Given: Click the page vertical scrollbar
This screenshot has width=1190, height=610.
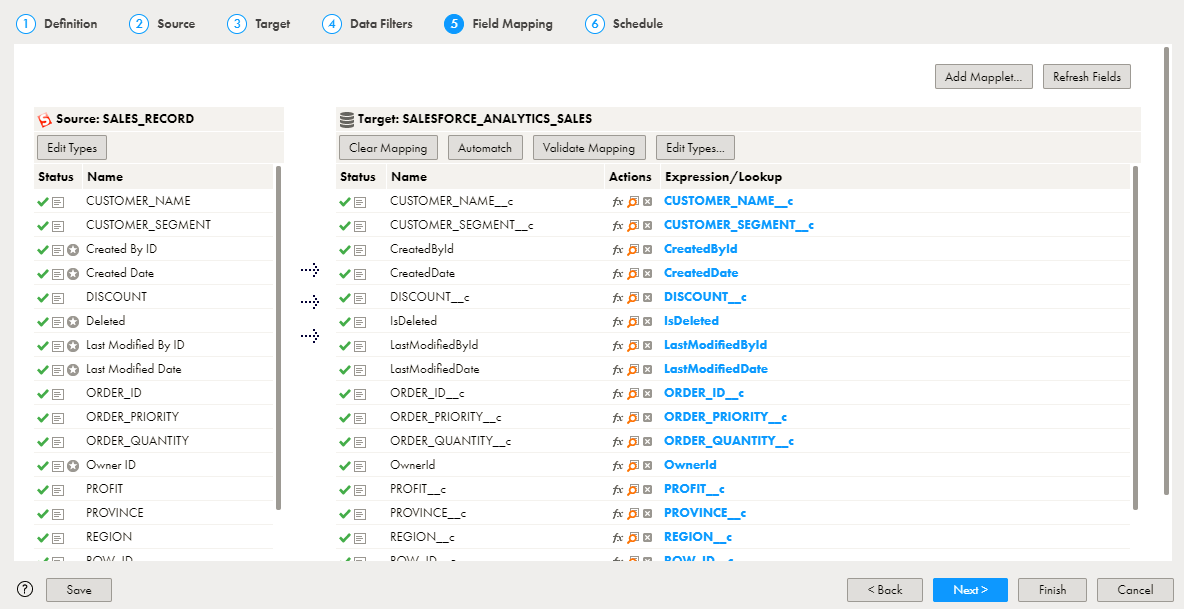Looking at the screenshot, I should pos(1167,271).
